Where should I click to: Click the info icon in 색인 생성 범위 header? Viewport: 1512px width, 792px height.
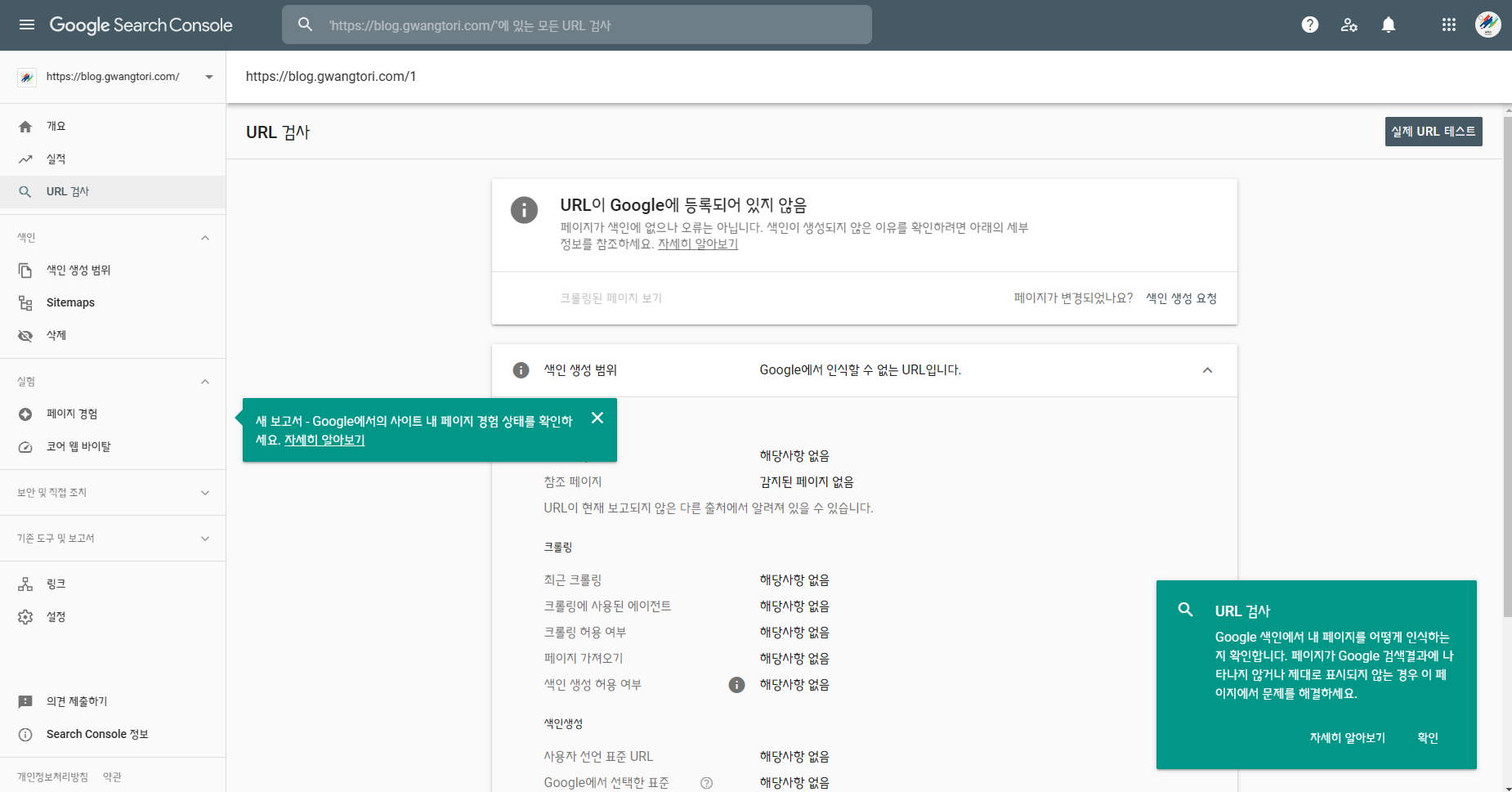521,370
